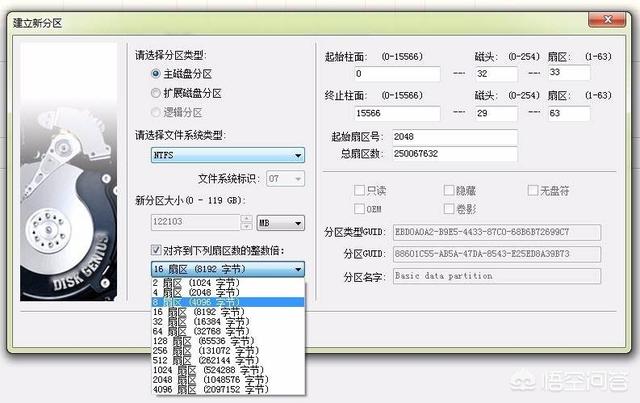Choose the 扩展磁盘分区 radio option
This screenshot has width=640, height=403.
(x=156, y=93)
